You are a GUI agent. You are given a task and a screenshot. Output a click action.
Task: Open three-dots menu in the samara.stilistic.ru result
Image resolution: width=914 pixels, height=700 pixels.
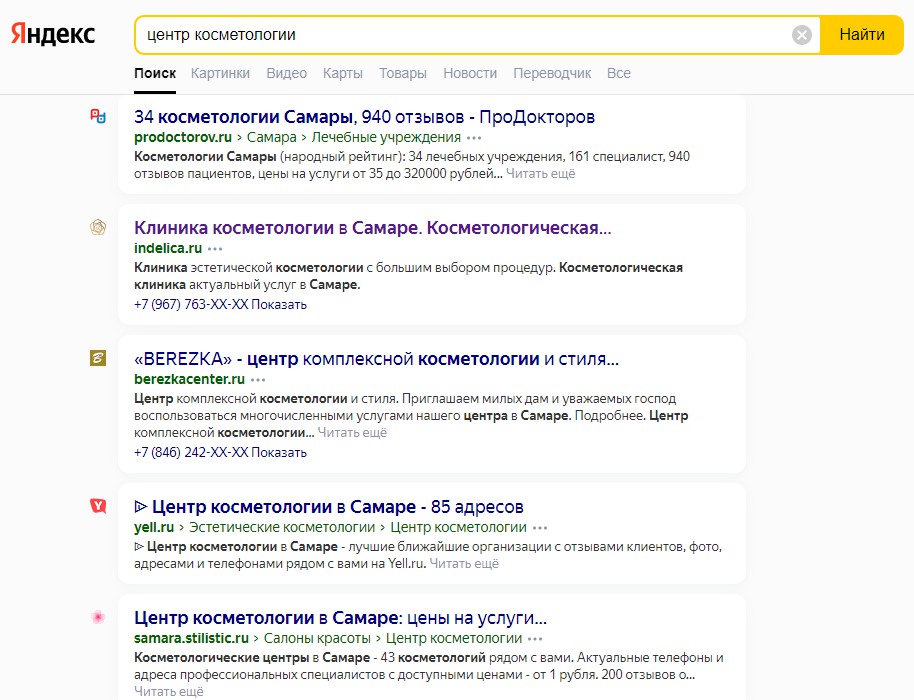pyautogui.click(x=535, y=639)
